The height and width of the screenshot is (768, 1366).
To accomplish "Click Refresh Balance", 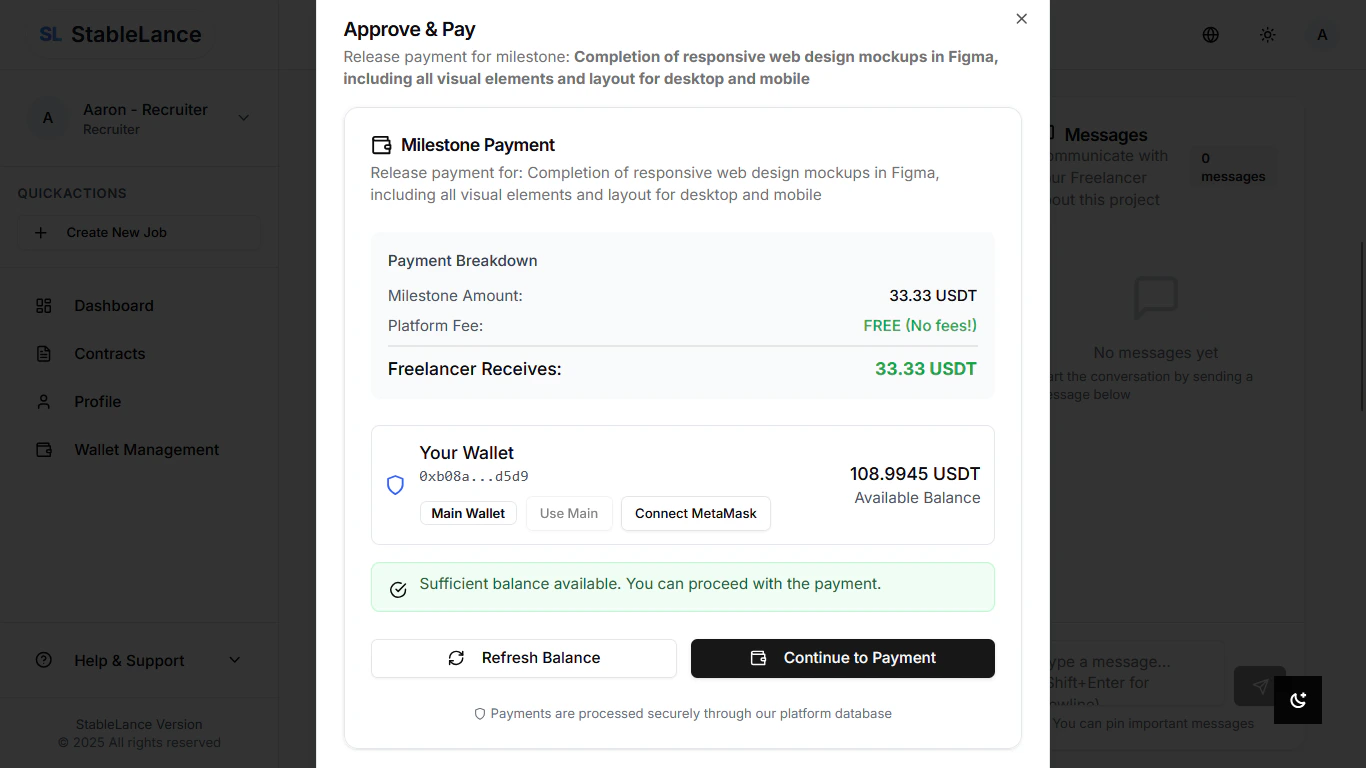I will click(523, 658).
